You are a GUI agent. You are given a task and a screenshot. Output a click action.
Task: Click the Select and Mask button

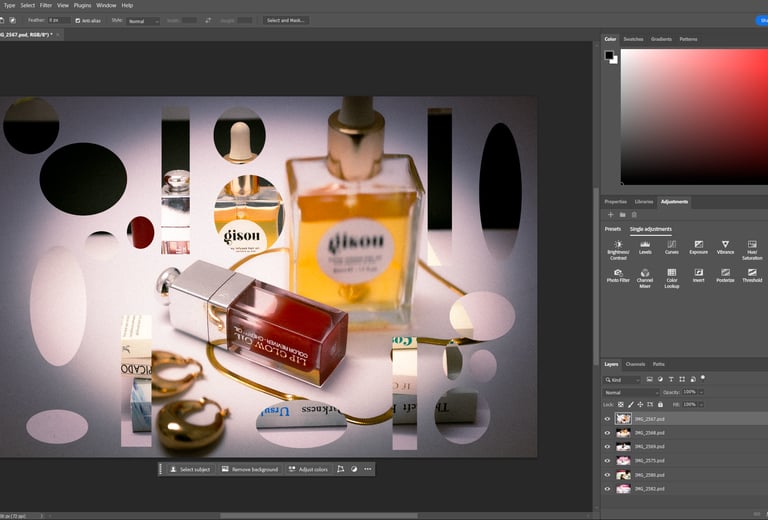click(x=286, y=20)
